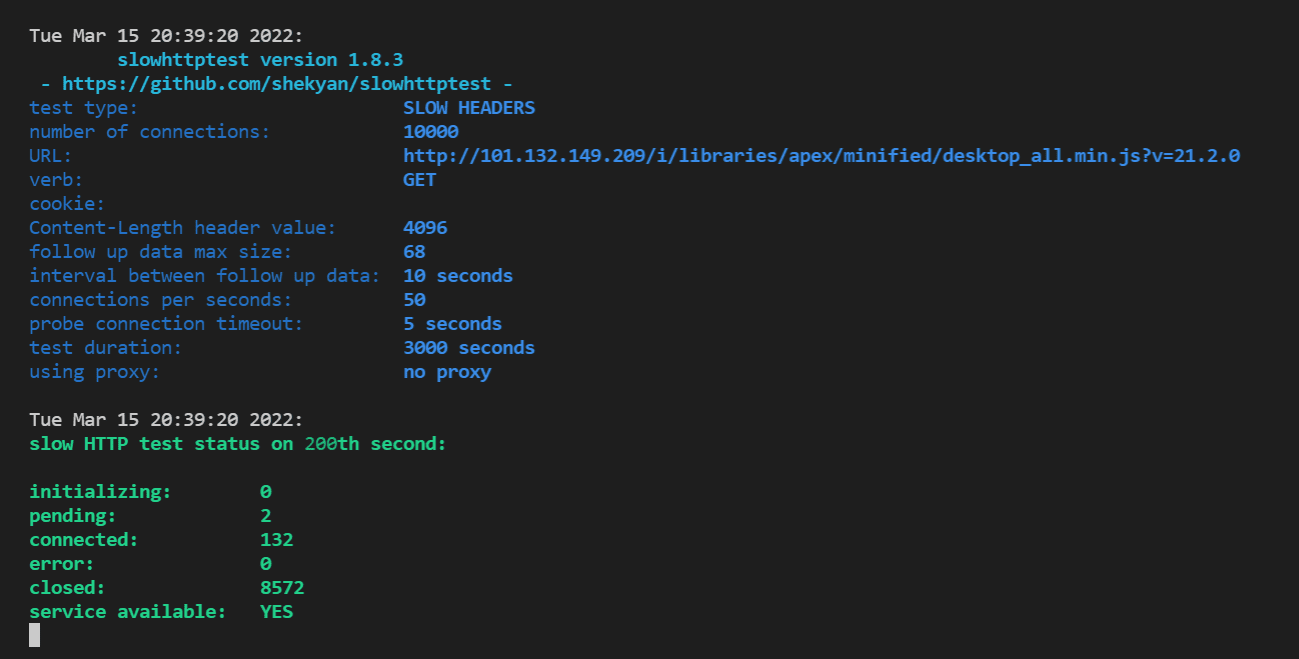Click the 5 seconds probe timeout value
This screenshot has height=659, width=1299.
pos(452,324)
